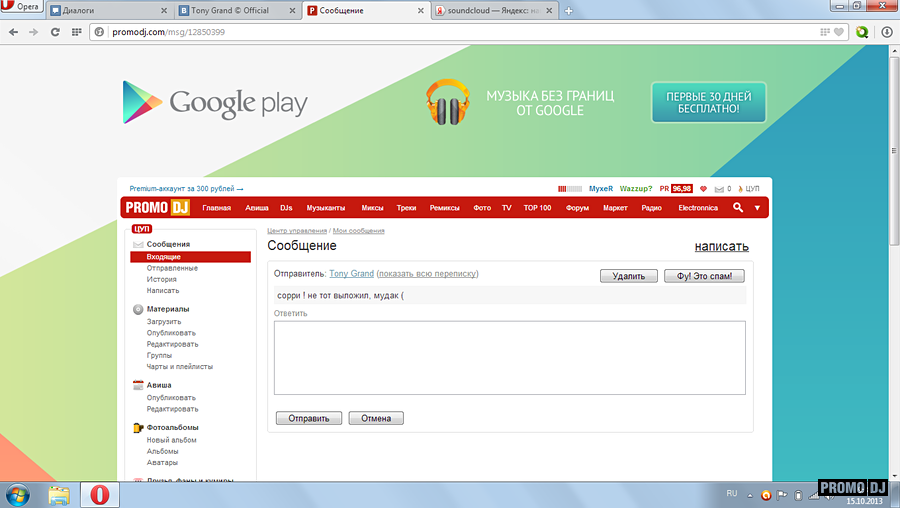This screenshot has width=900, height=508.
Task: Click the Отправить button
Action: (x=309, y=418)
